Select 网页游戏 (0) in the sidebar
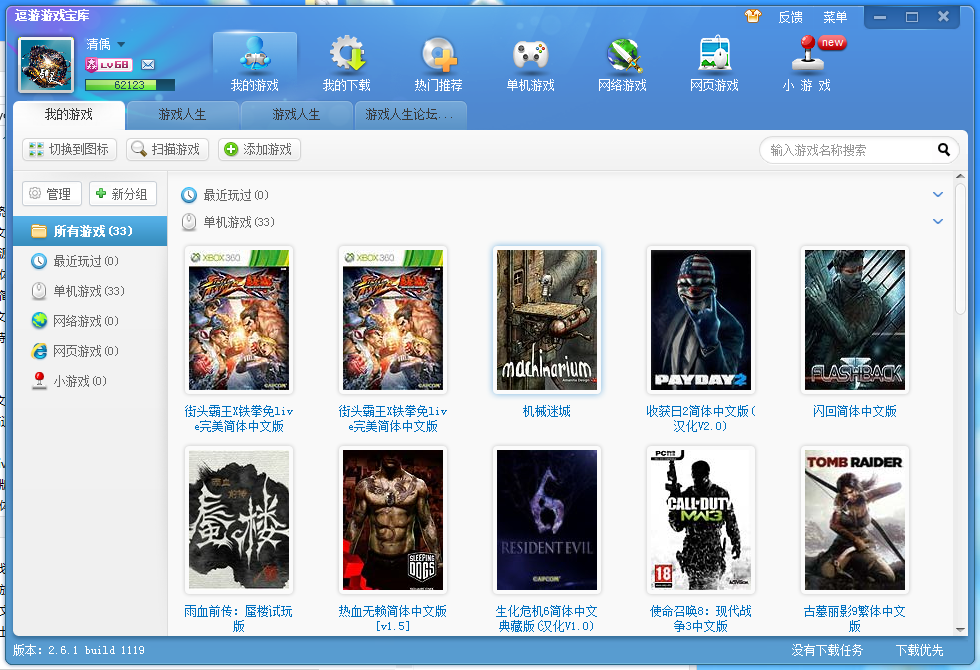The image size is (980, 670). point(90,351)
